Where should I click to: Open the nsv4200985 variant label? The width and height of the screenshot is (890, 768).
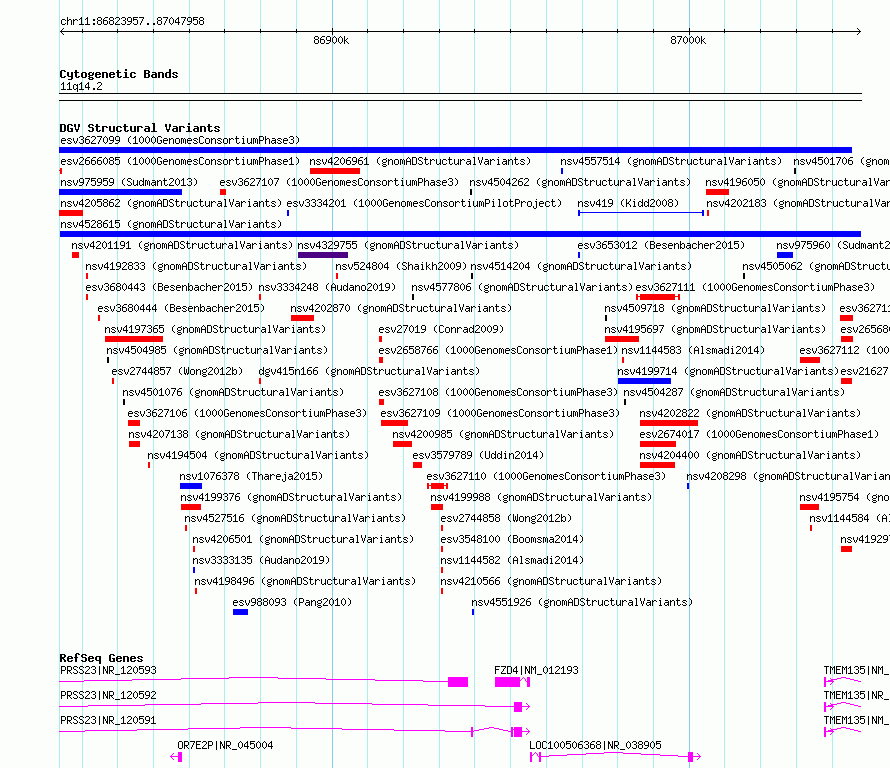pyautogui.click(x=503, y=434)
